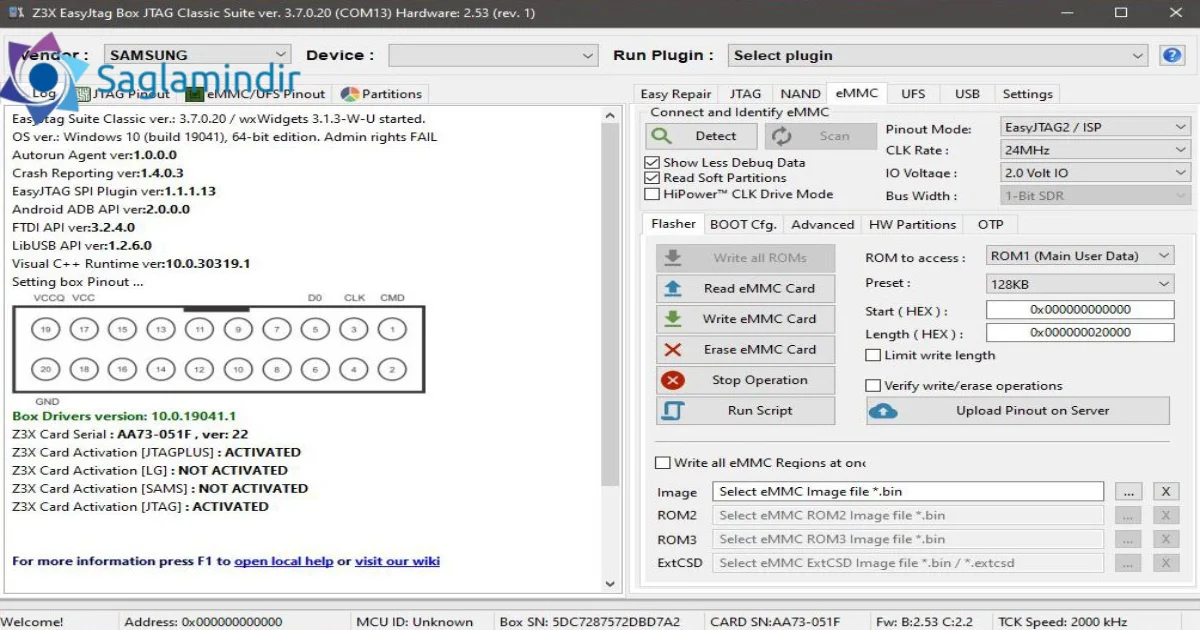
Task: Click pin 10 circle in pinout
Action: tap(238, 370)
